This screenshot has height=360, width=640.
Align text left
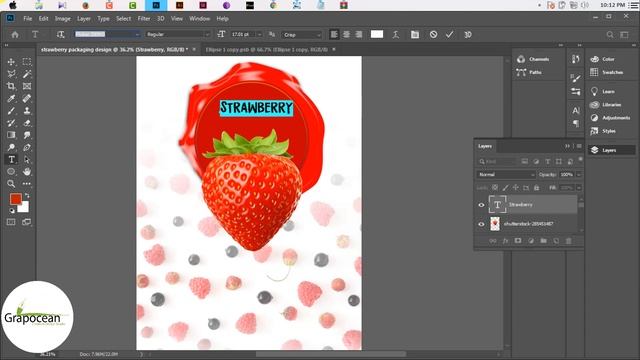(x=334, y=35)
